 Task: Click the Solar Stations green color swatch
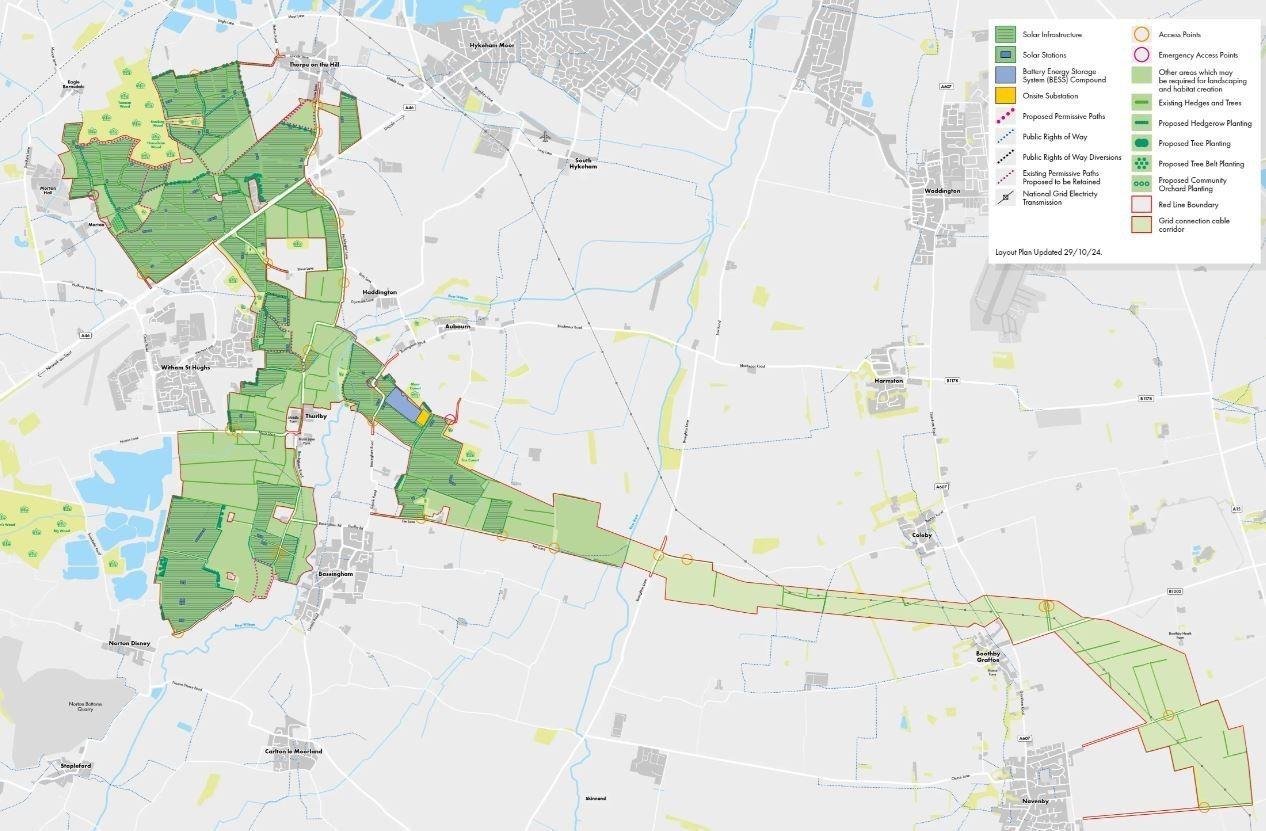(1005, 54)
